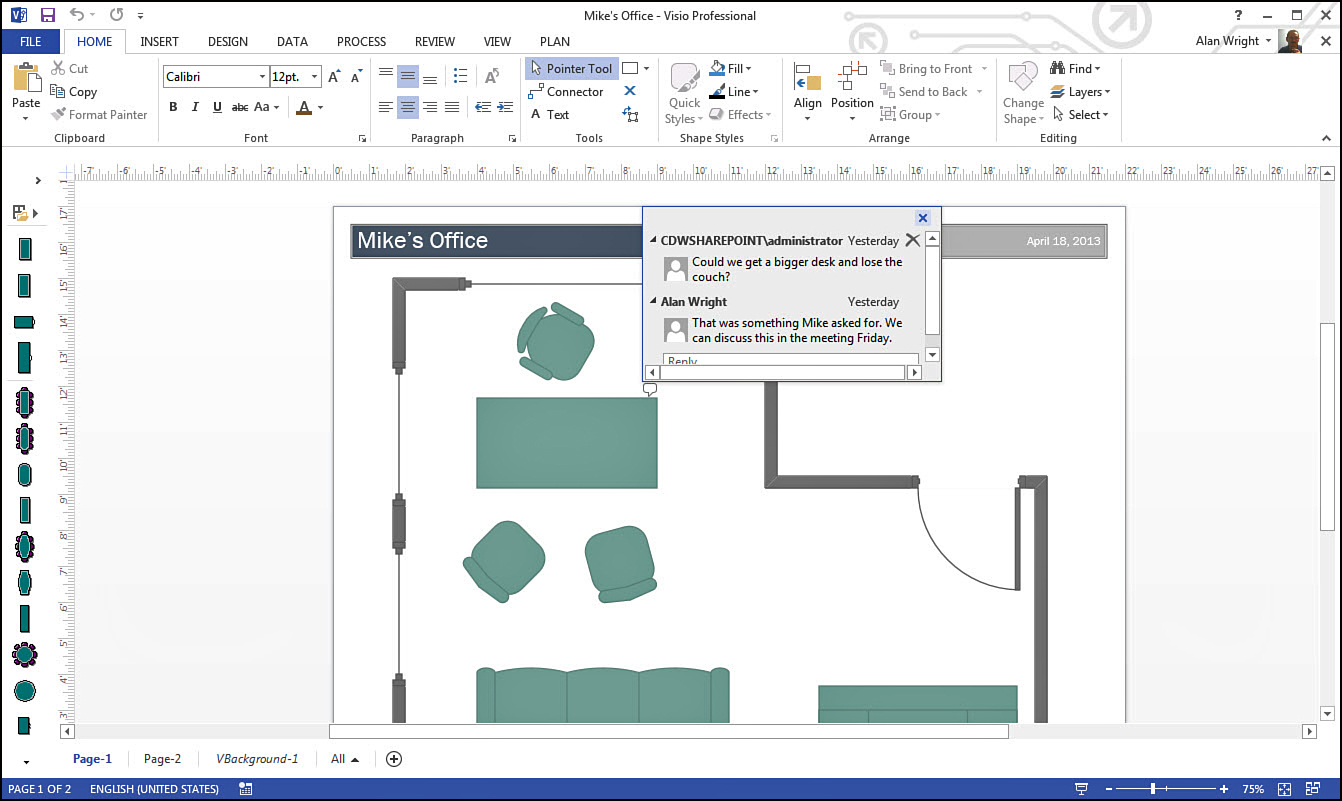Click the zoom slider handle
This screenshot has height=801, width=1342.
1154,789
